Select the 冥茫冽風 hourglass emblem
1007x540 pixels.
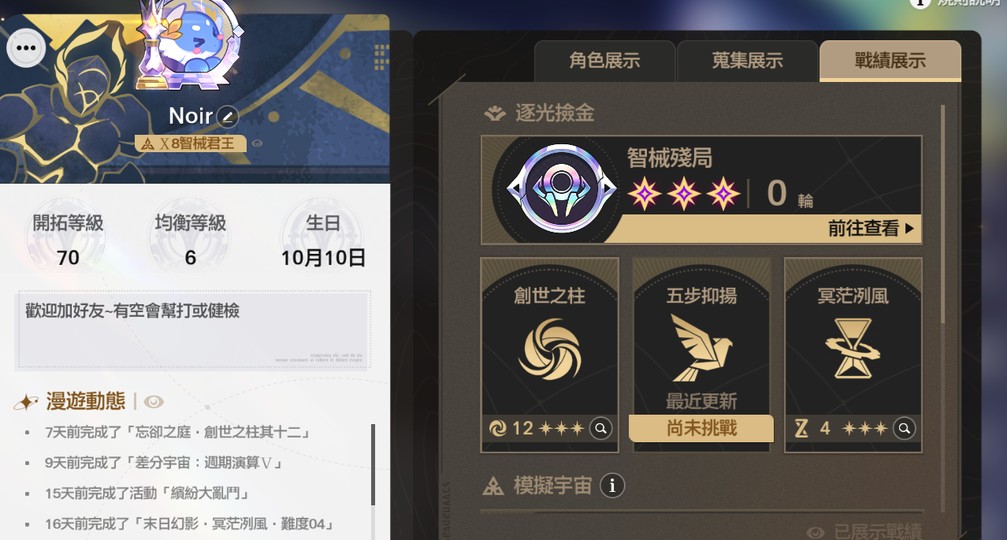853,348
